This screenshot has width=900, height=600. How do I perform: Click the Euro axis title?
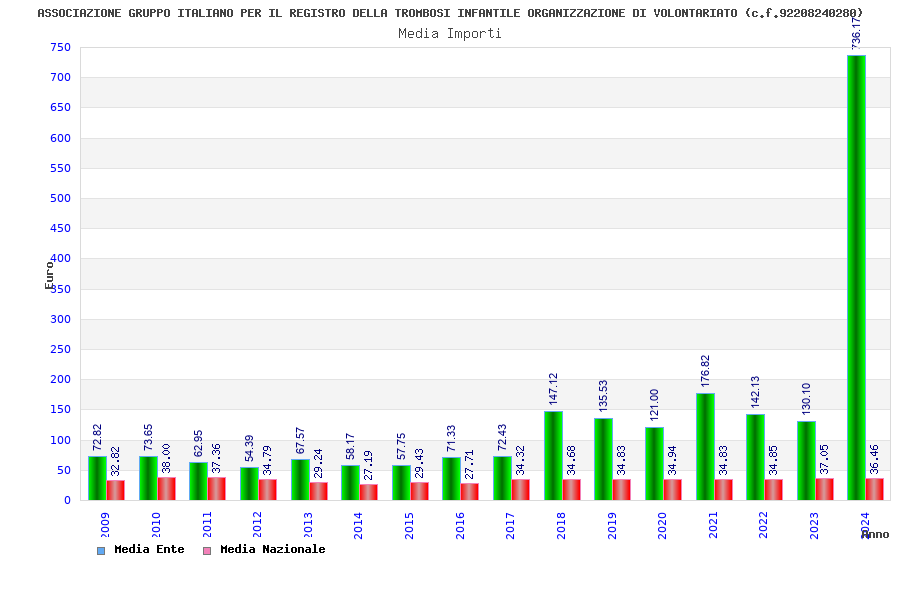coord(49,275)
